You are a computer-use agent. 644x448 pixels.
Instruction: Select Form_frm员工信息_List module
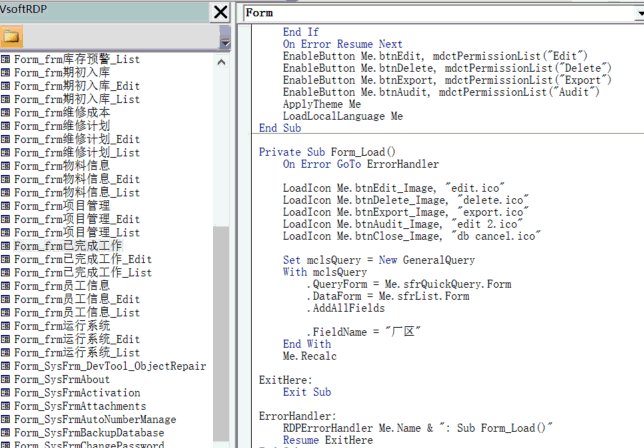pyautogui.click(x=77, y=313)
